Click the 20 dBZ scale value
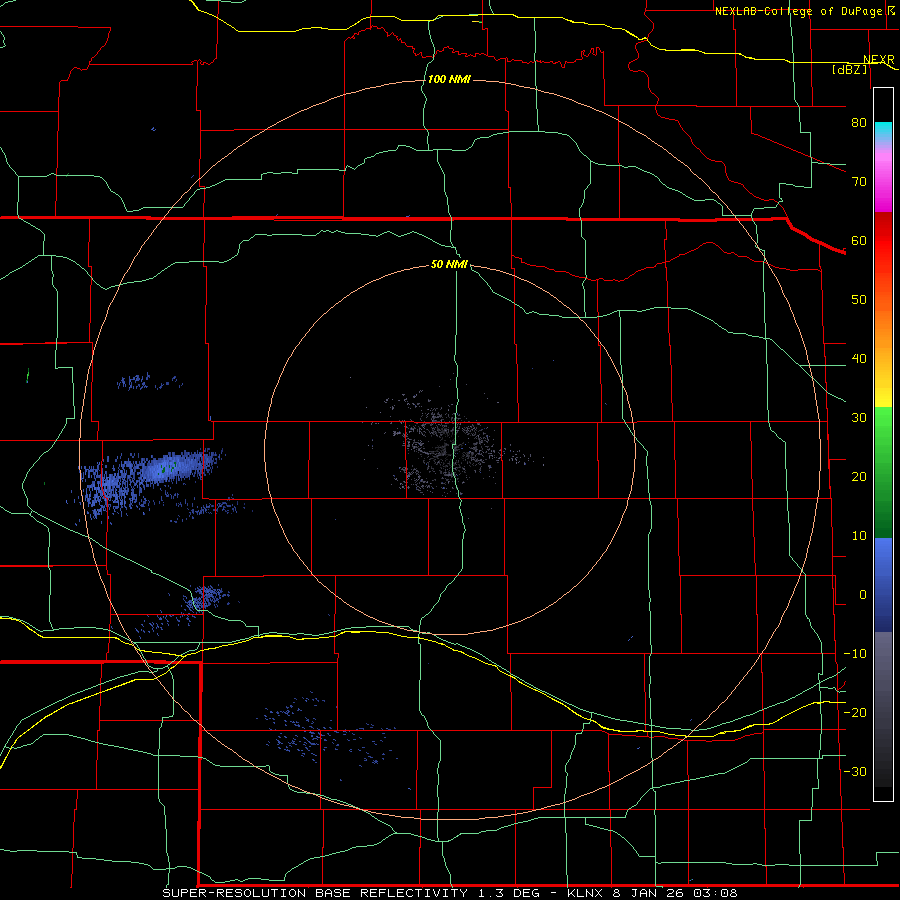The width and height of the screenshot is (900, 900). (x=859, y=477)
